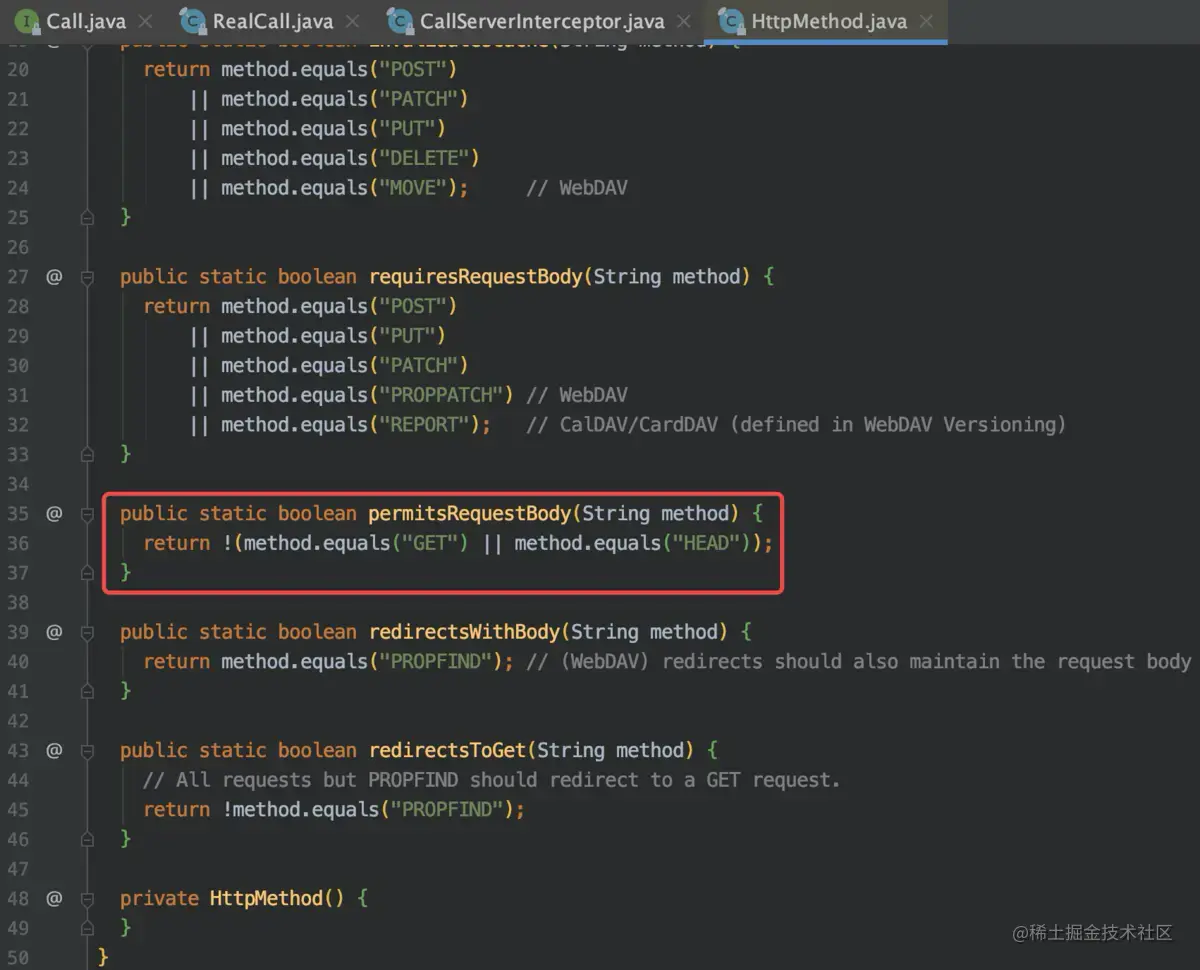1200x970 pixels.
Task: Click the "REPORT" string literal
Action: (x=423, y=425)
